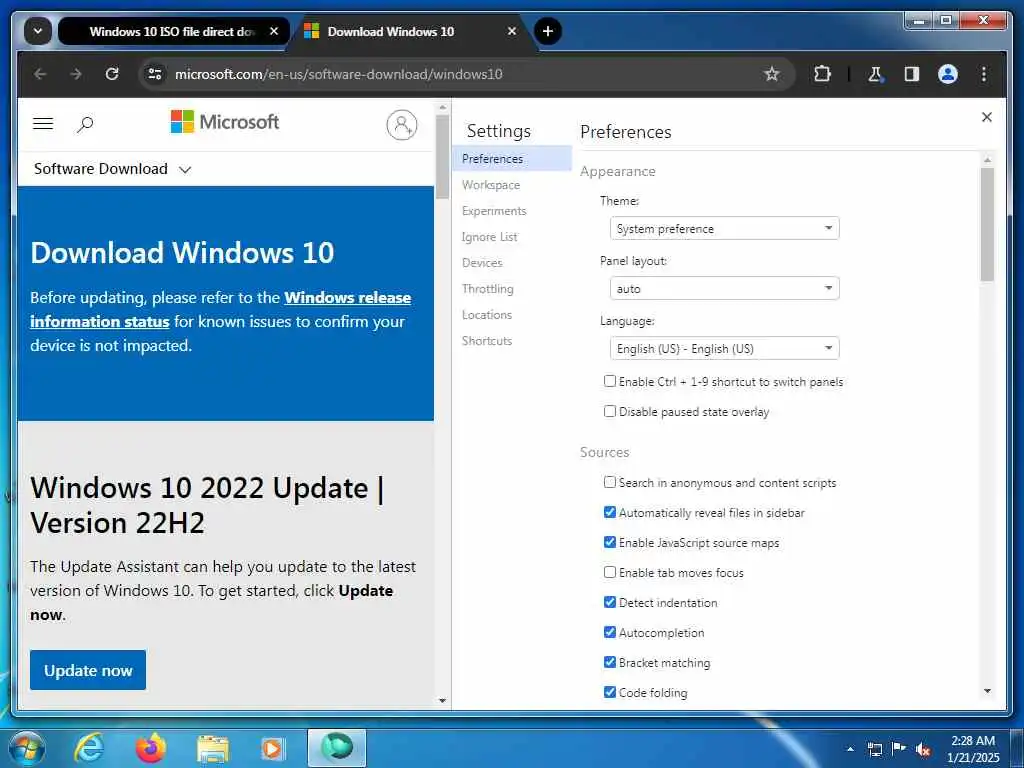
Task: Check Enable tab moves focus
Action: tap(609, 572)
